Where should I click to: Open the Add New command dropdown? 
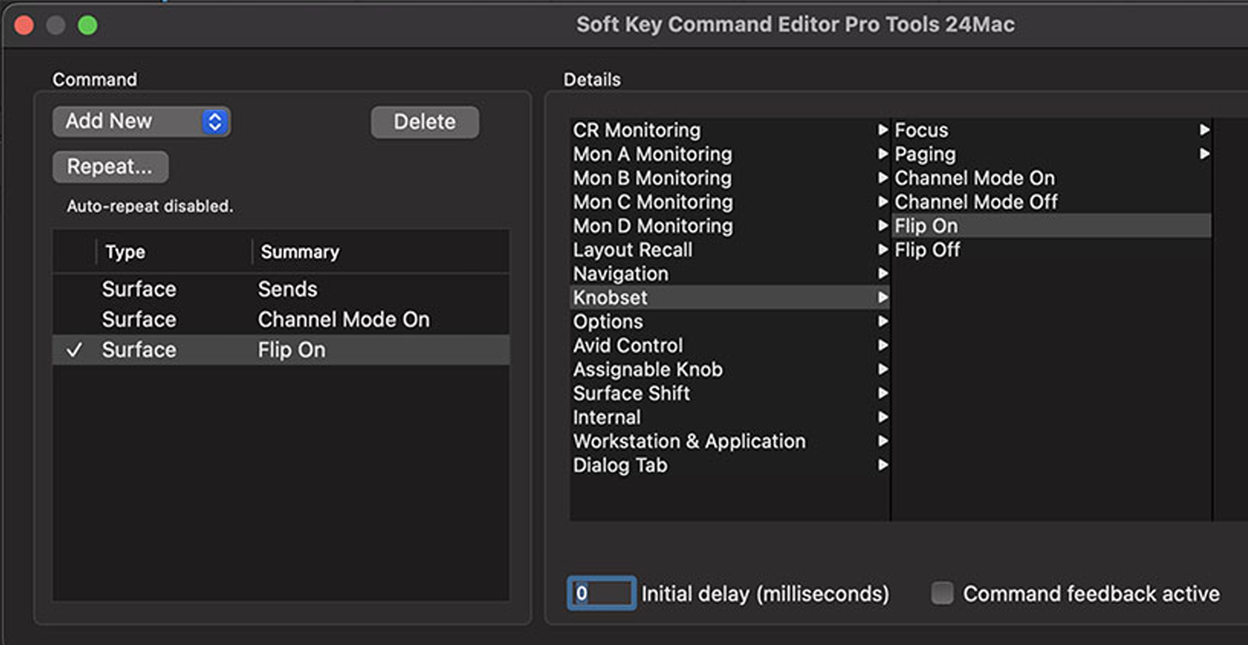coord(140,121)
